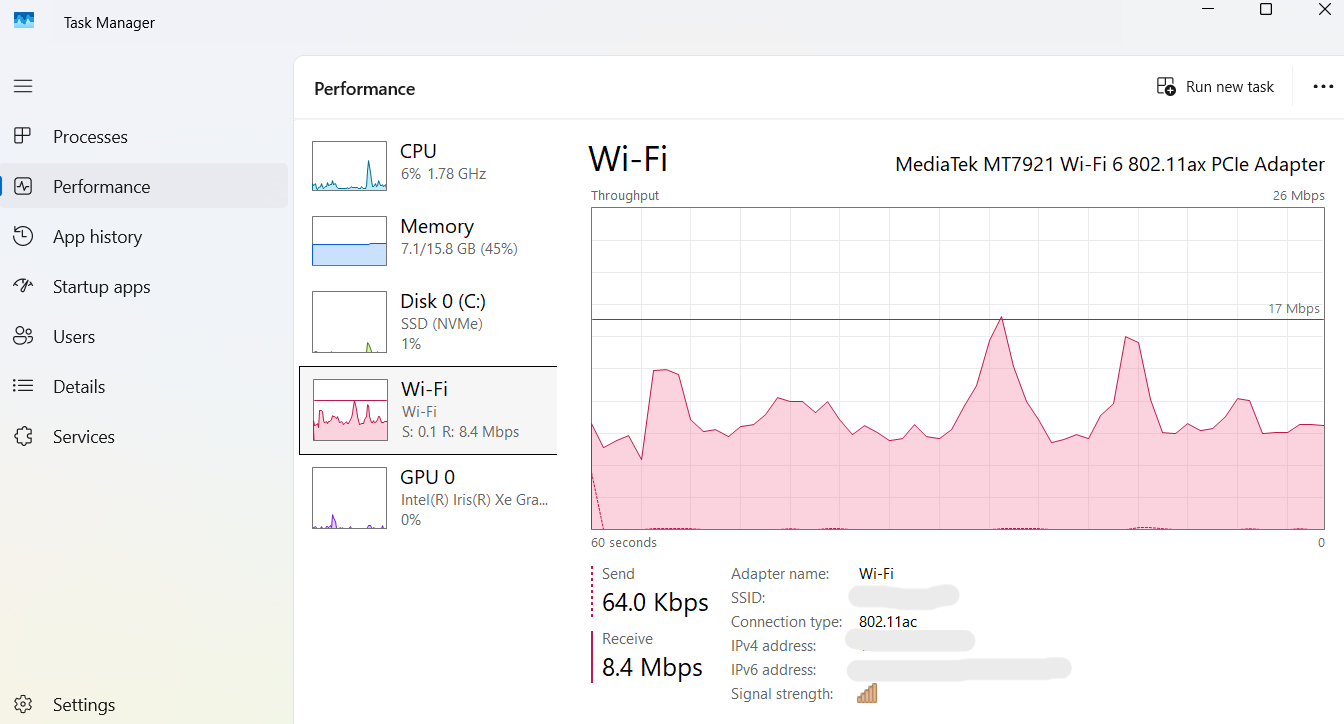1344x724 pixels.
Task: Click the Throughput graph label
Action: [625, 196]
